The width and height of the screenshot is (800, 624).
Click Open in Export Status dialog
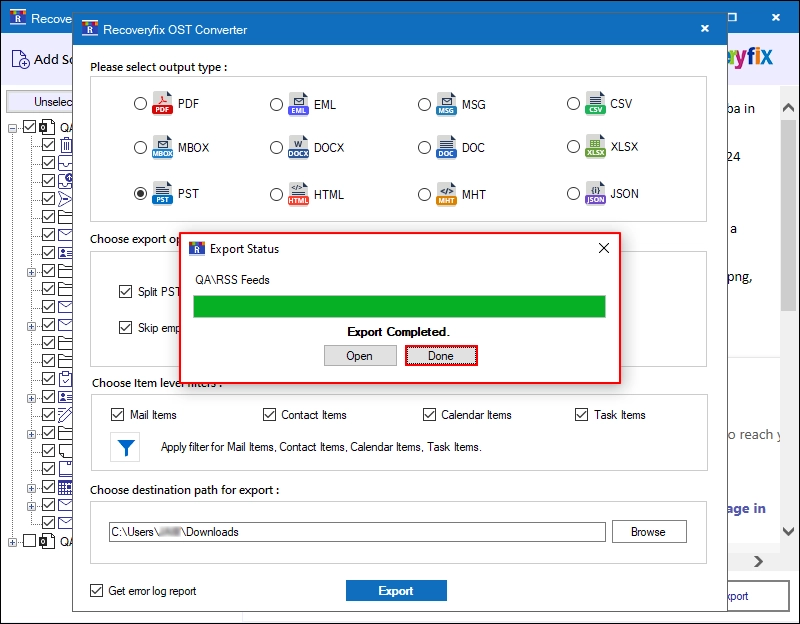[360, 356]
